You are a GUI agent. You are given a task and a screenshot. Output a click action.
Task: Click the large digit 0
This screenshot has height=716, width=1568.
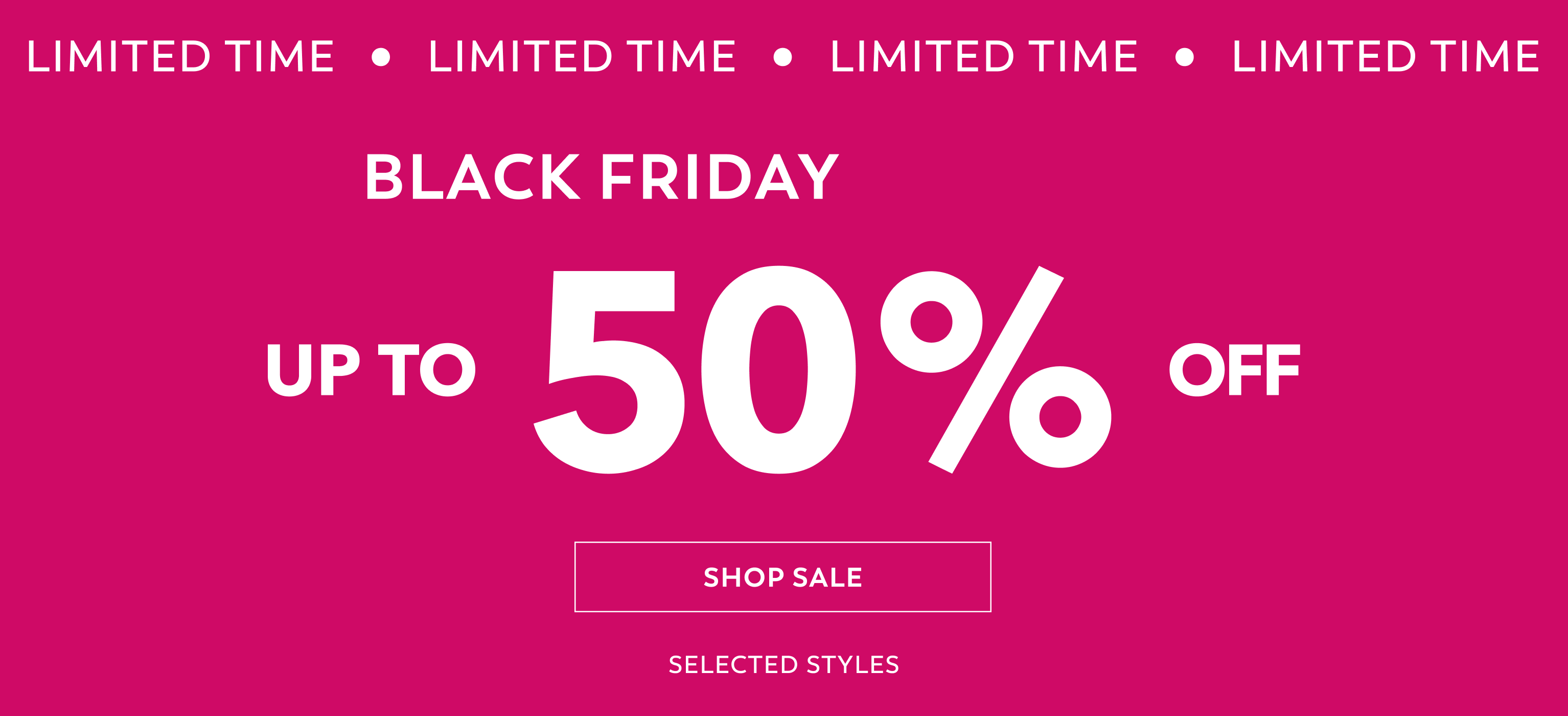pyautogui.click(x=778, y=370)
